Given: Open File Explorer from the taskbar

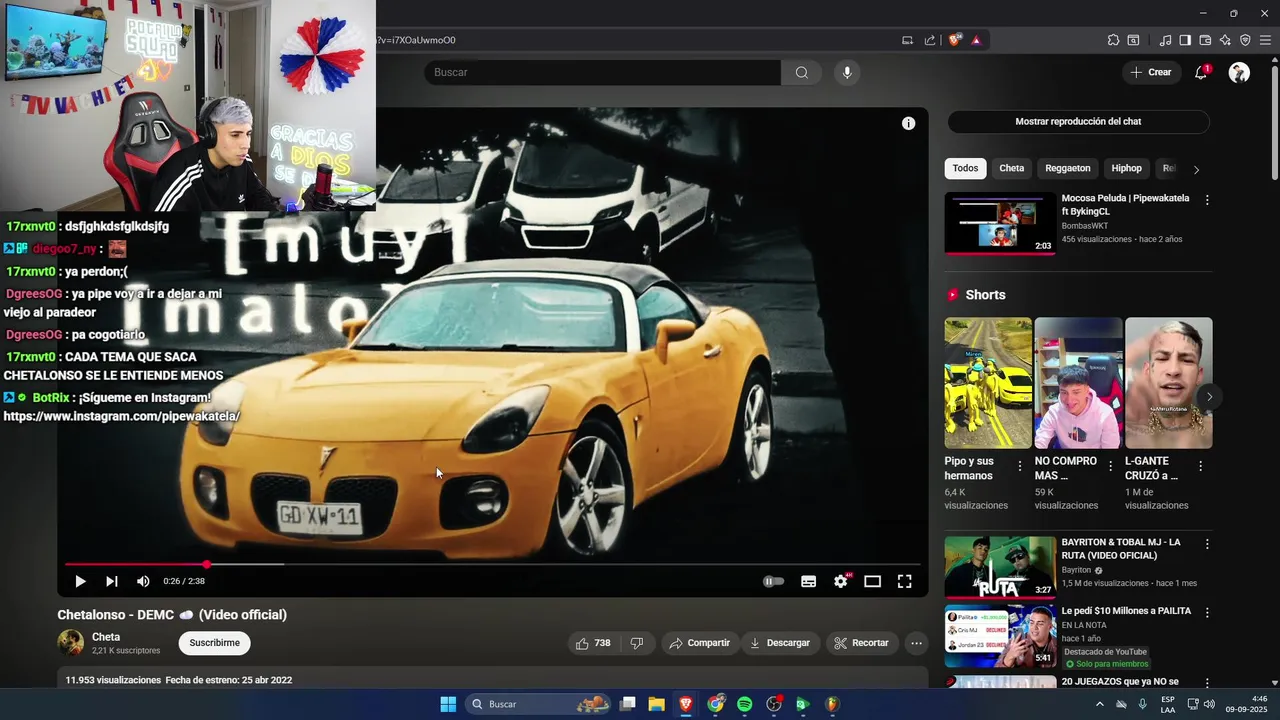Looking at the screenshot, I should pyautogui.click(x=656, y=704).
